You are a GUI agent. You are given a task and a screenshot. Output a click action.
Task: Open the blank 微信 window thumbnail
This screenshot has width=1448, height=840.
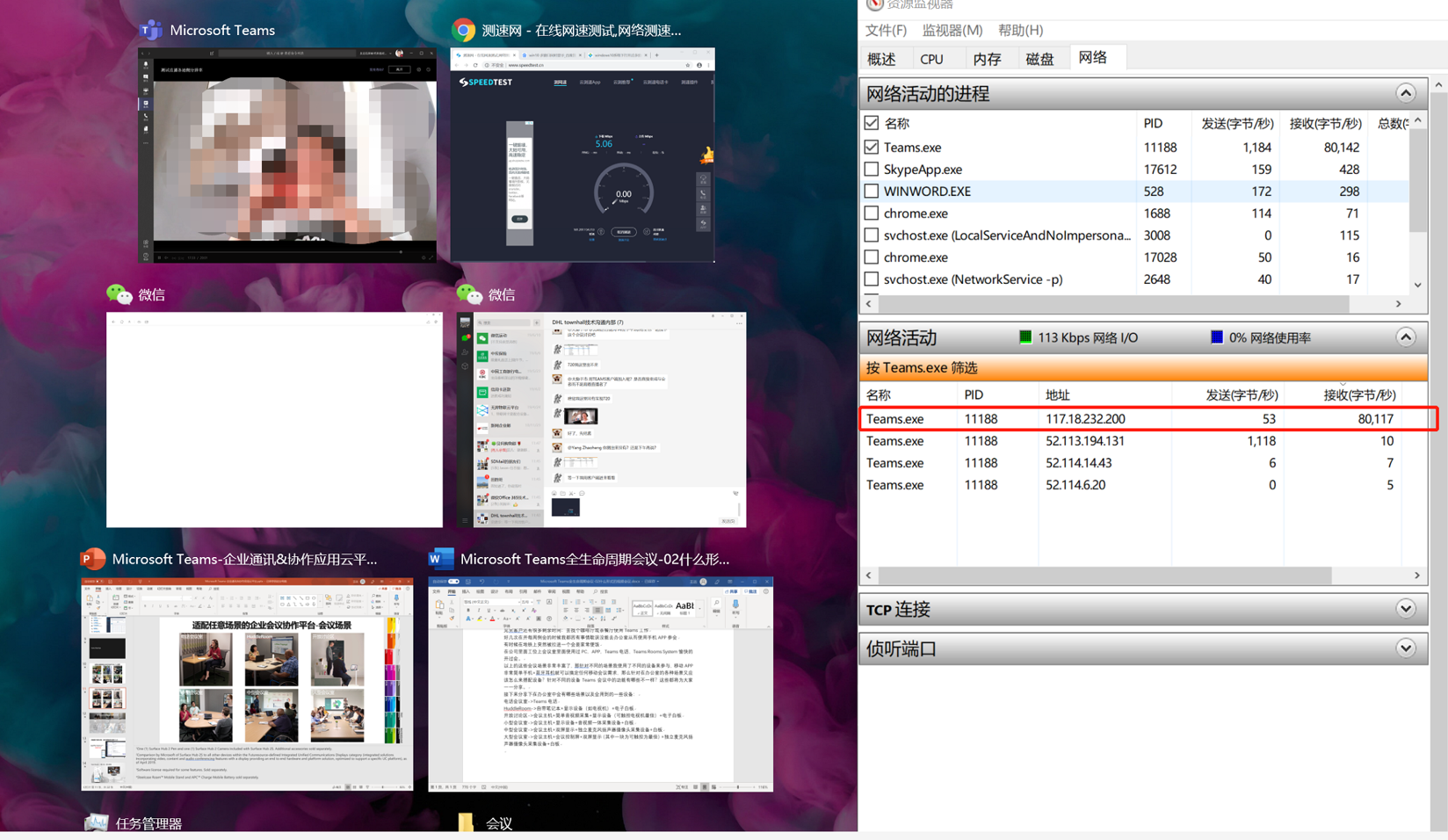point(274,420)
